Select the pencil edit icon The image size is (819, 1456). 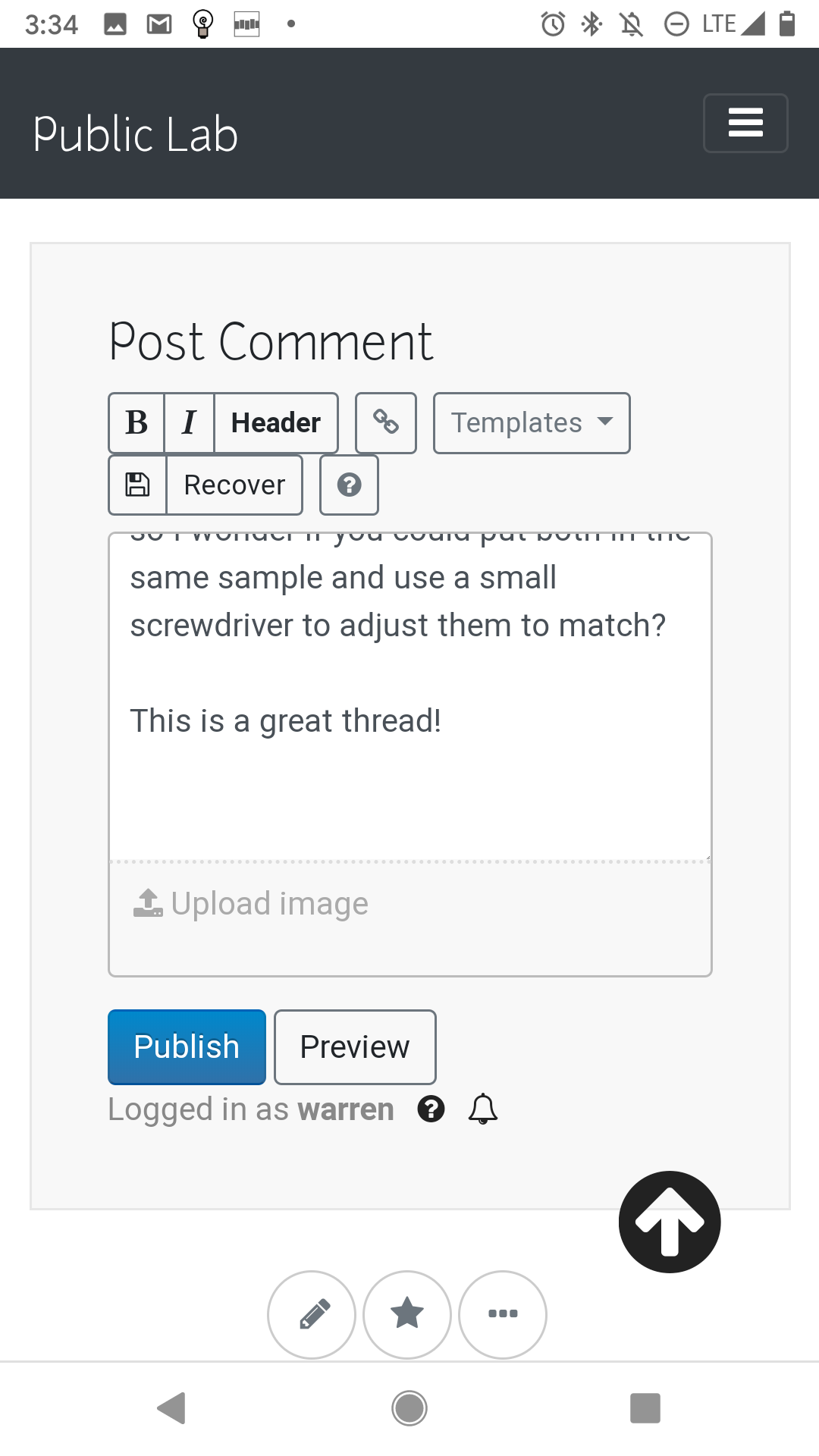pos(311,1315)
